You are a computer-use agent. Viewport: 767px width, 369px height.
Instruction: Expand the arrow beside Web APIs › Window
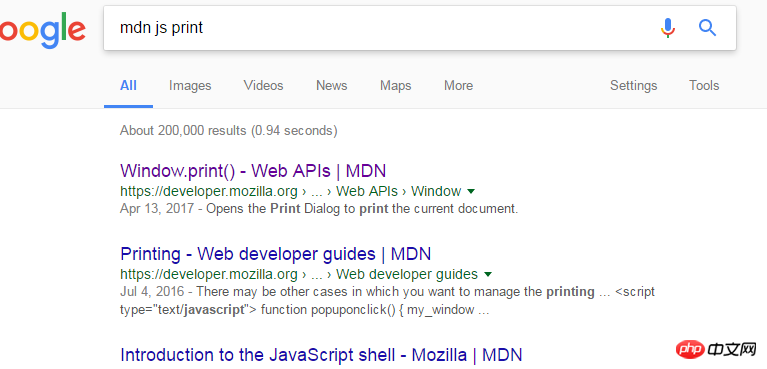(471, 191)
